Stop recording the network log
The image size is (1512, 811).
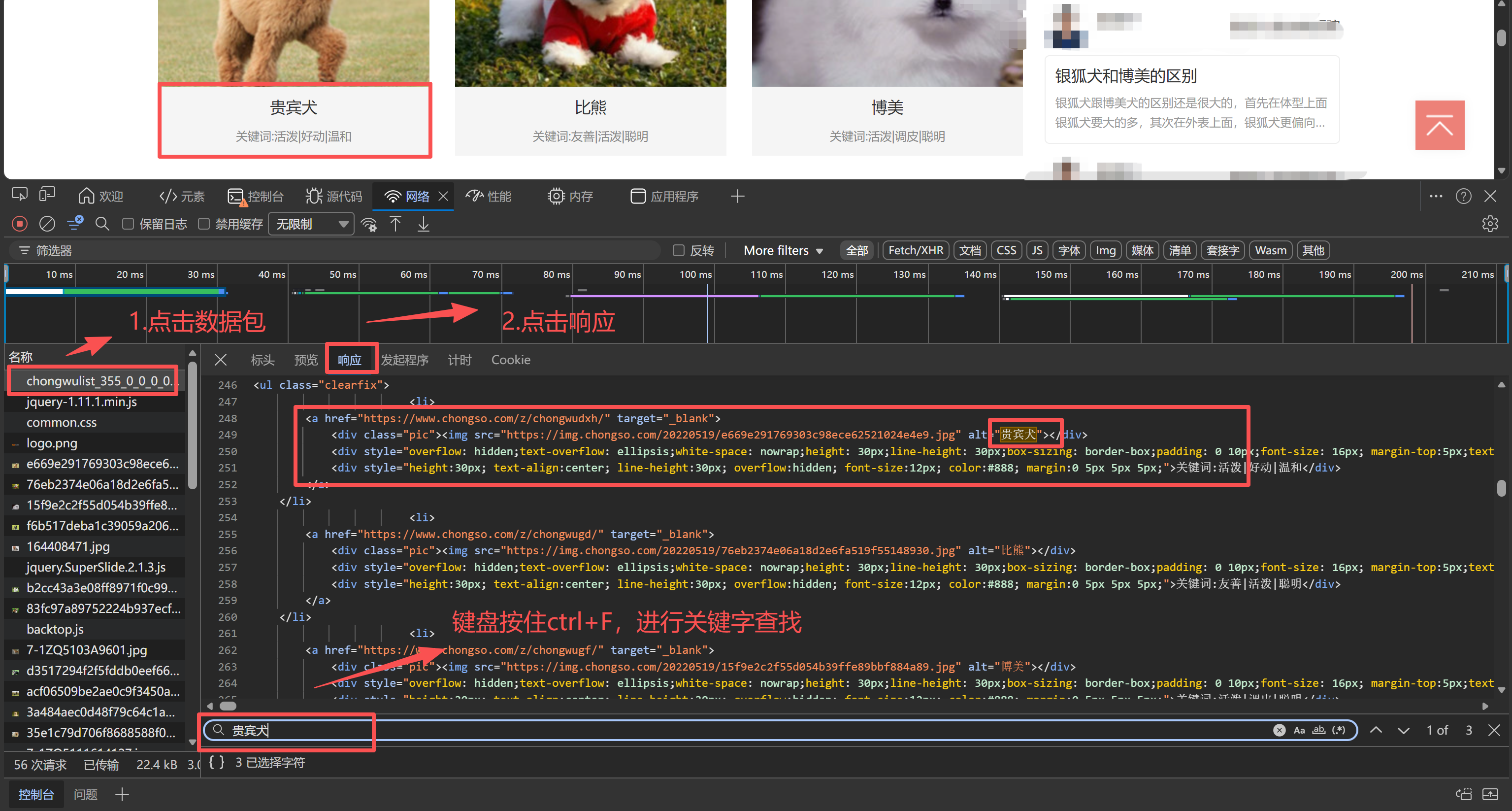tap(19, 223)
